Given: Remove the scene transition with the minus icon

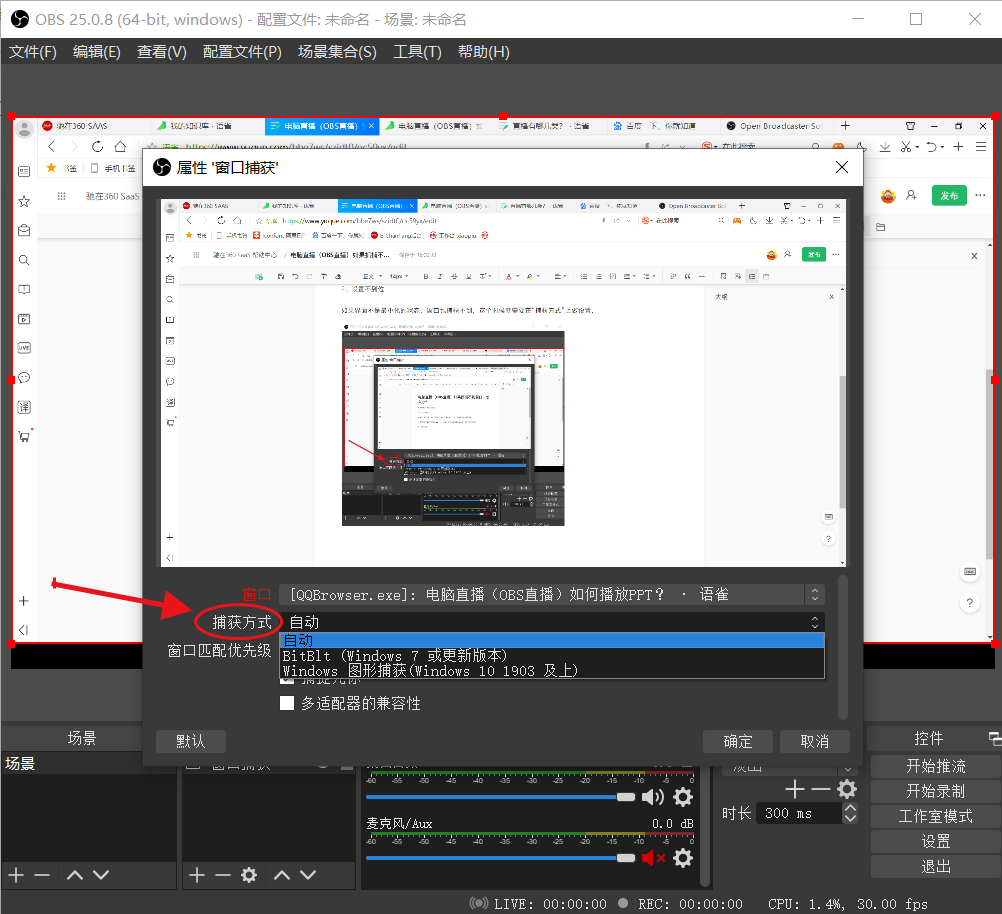Looking at the screenshot, I should [x=821, y=789].
